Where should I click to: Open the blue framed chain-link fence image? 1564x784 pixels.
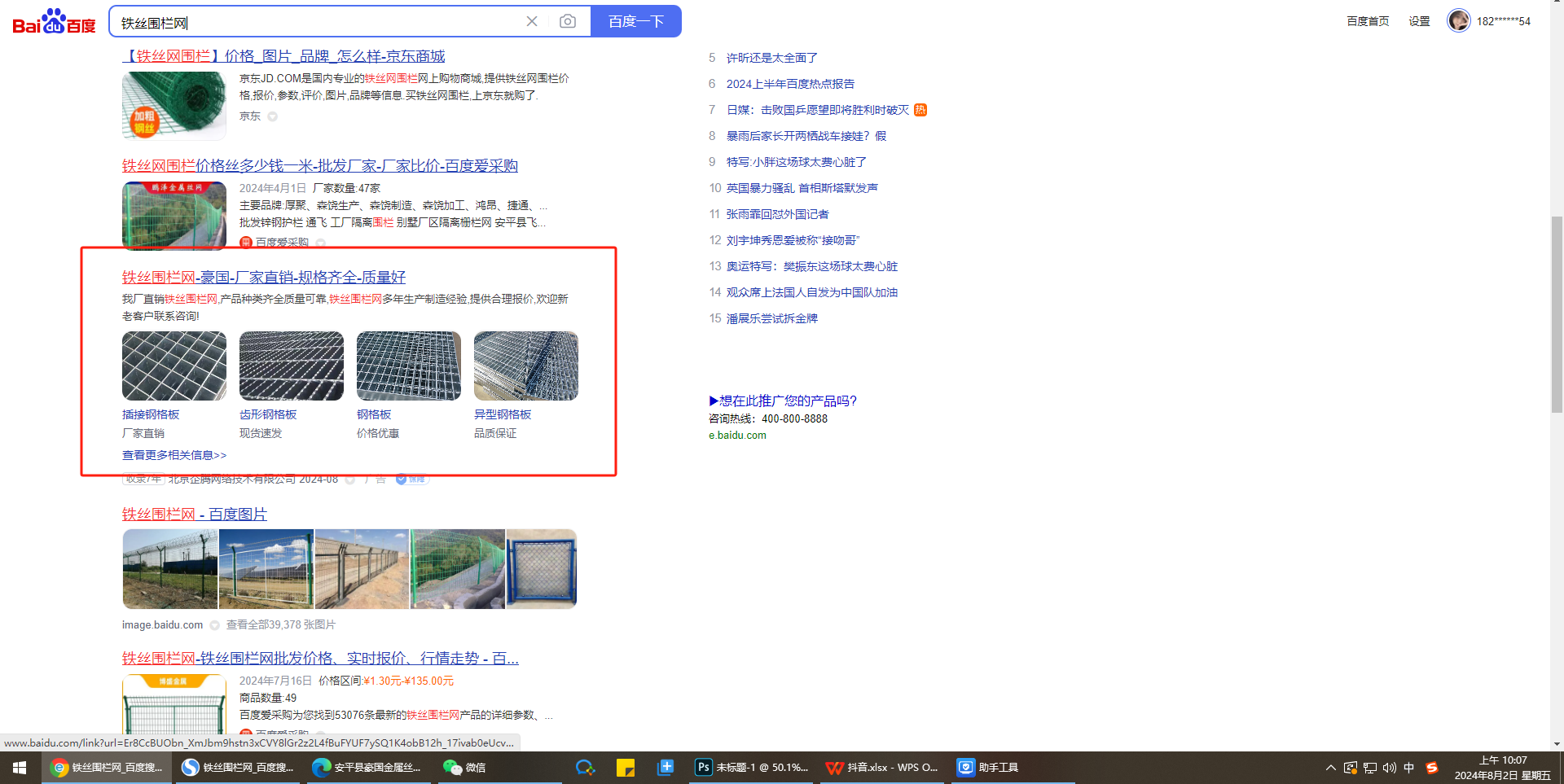(542, 569)
